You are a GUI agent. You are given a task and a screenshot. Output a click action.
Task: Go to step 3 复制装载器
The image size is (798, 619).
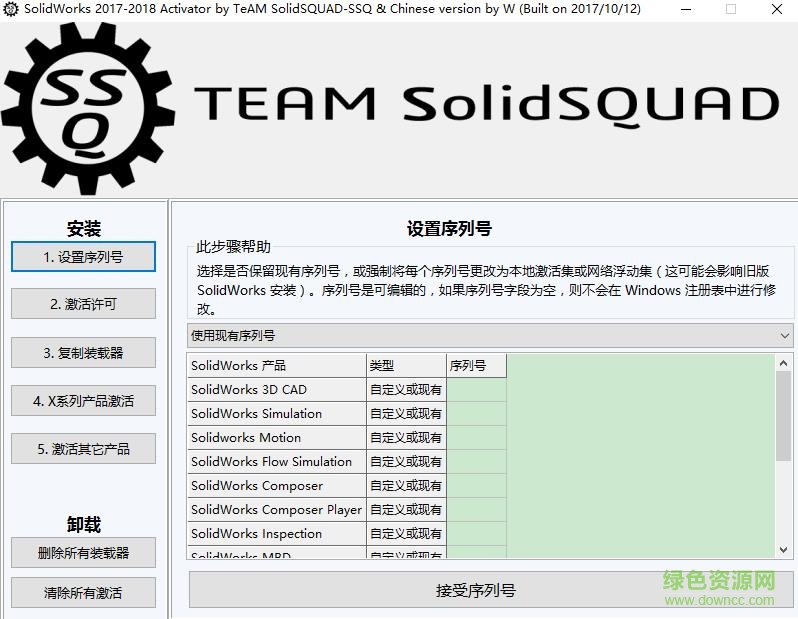click(83, 352)
